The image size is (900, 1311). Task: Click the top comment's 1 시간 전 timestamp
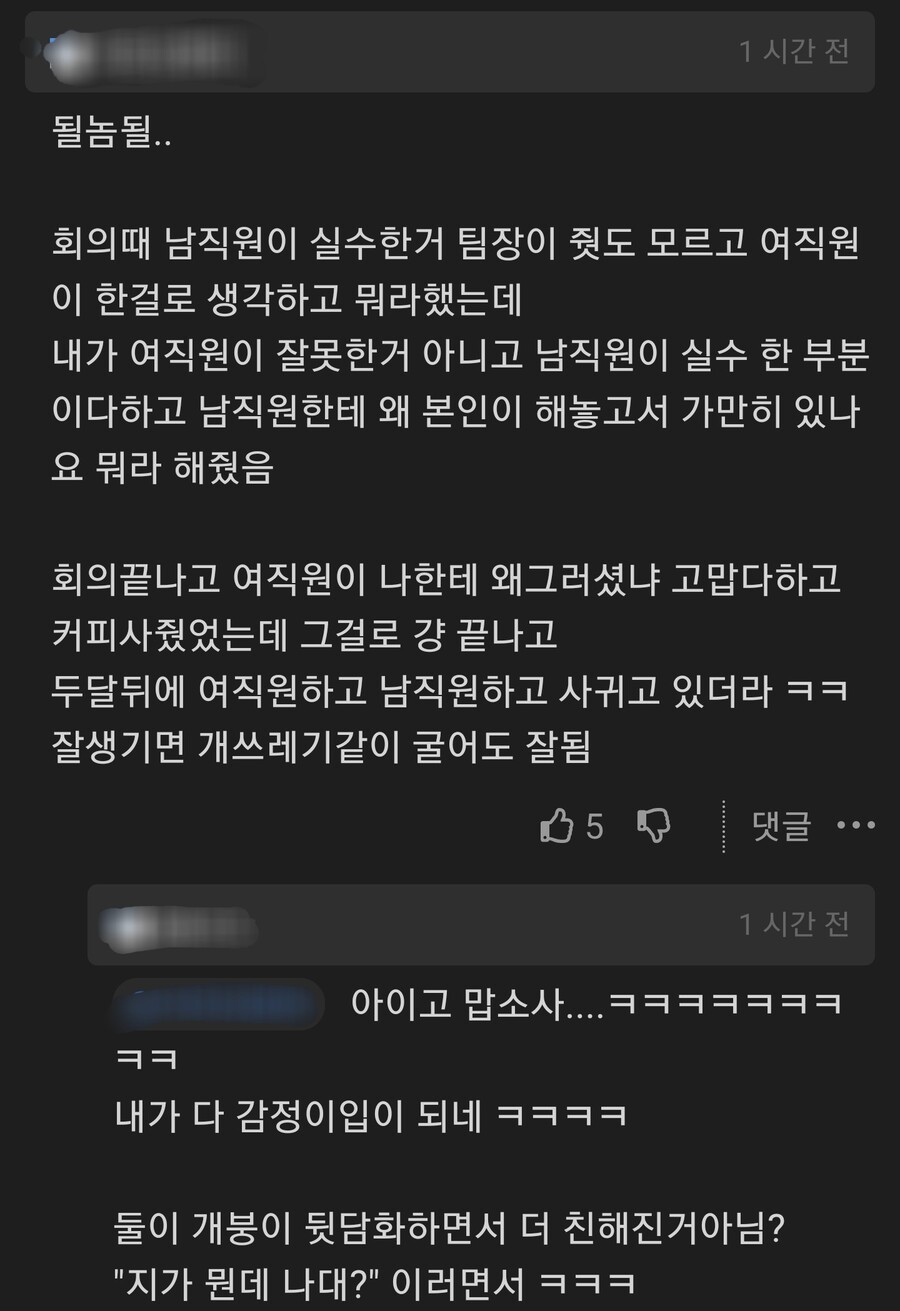(794, 52)
